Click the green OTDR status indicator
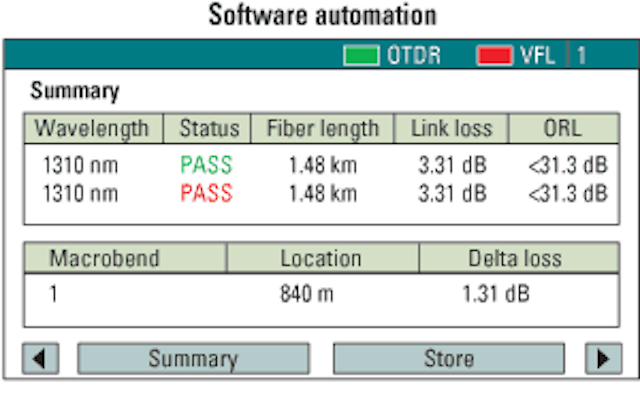 click(x=361, y=55)
